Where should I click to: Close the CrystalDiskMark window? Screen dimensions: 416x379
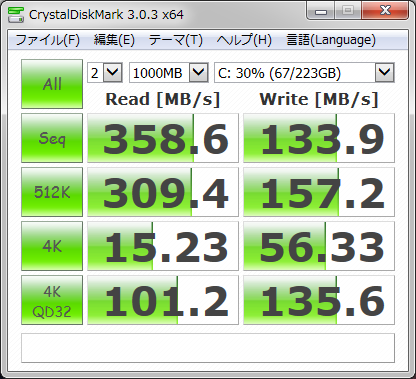click(385, 11)
